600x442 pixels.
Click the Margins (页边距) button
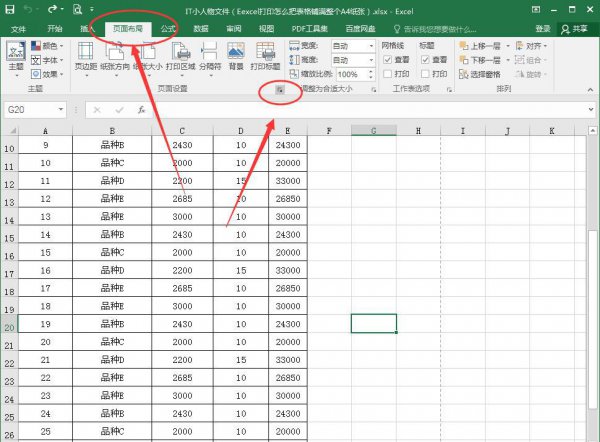pos(86,59)
